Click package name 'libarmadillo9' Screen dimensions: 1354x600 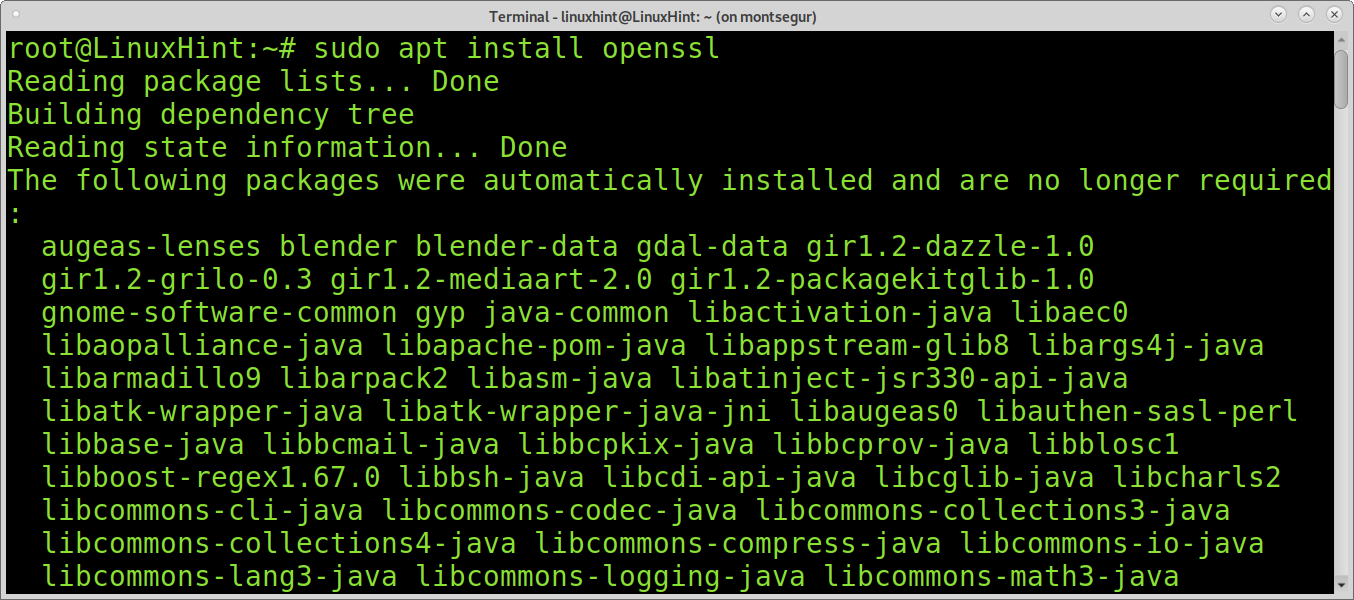click(x=151, y=378)
